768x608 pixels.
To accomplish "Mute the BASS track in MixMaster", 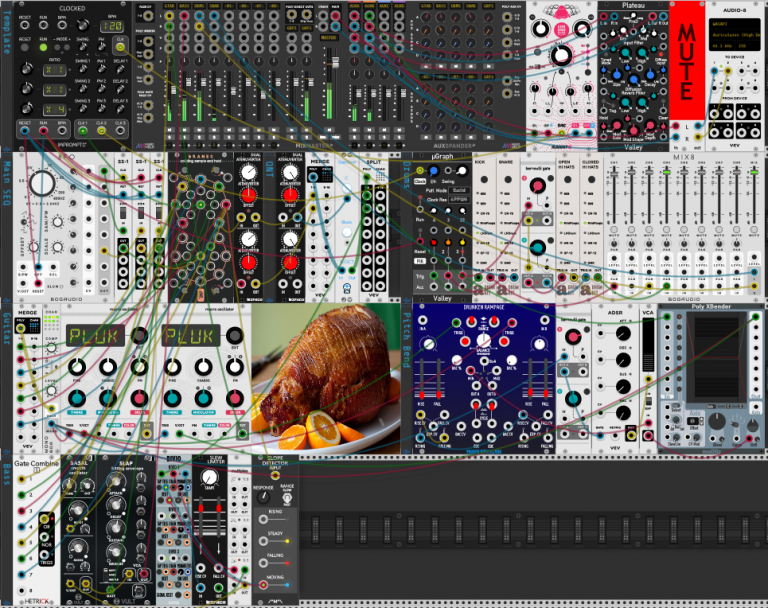I will pos(184,130).
